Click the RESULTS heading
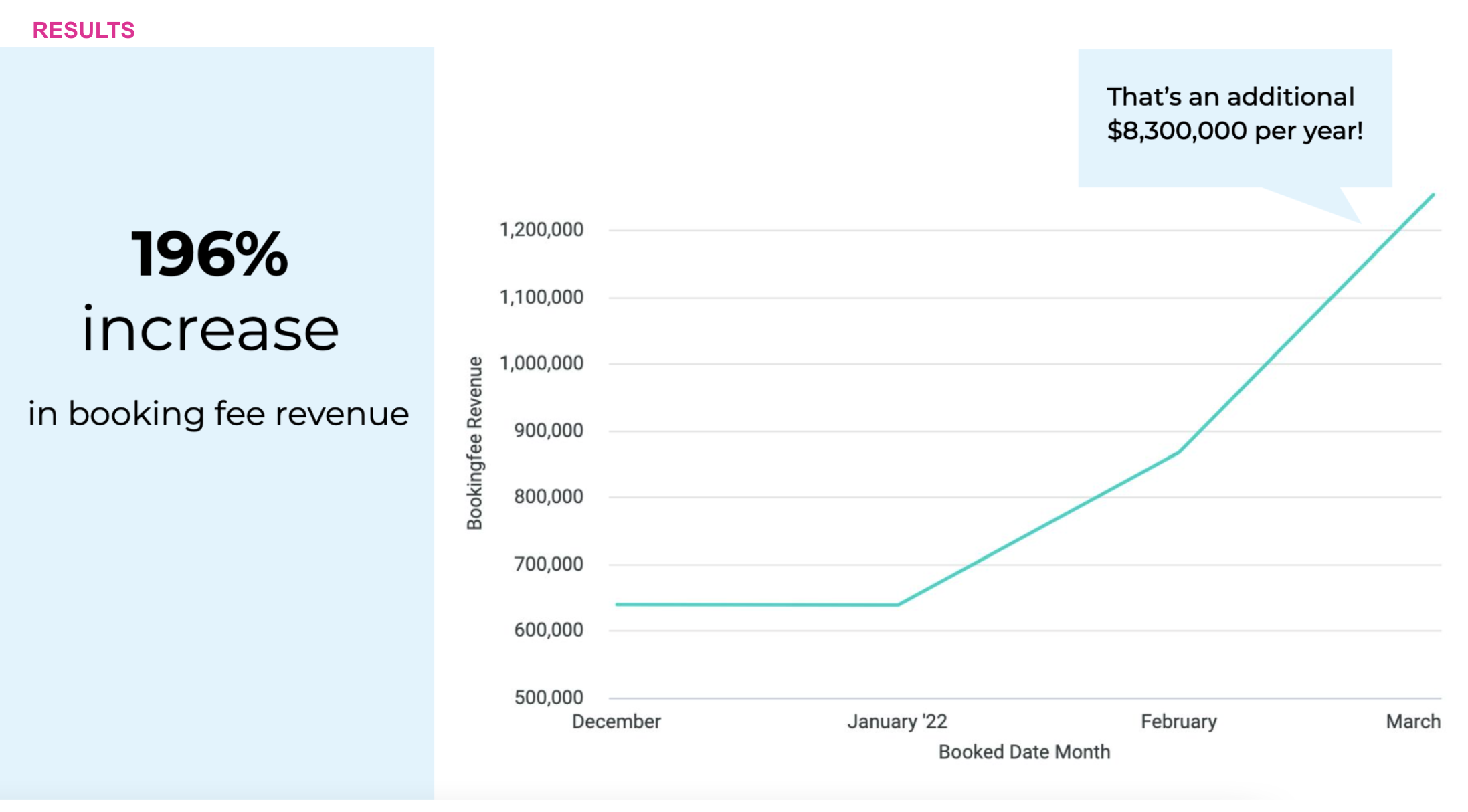Viewport: 1468px width, 812px height. (84, 31)
